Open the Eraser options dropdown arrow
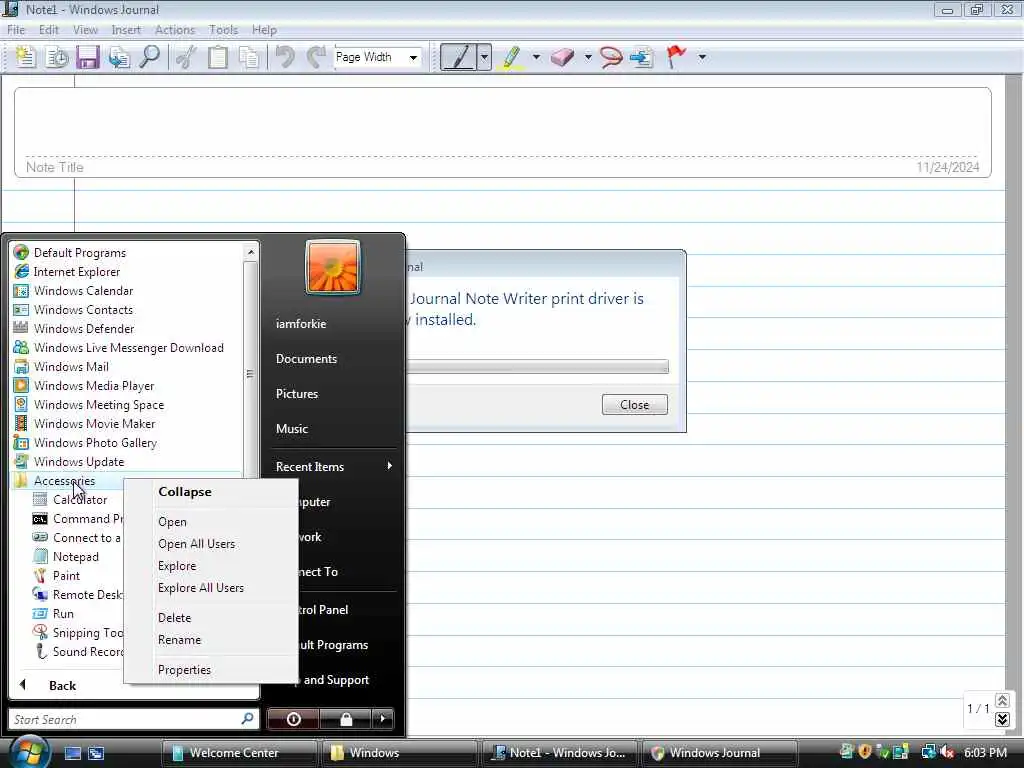Viewport: 1024px width, 768px height. click(588, 57)
